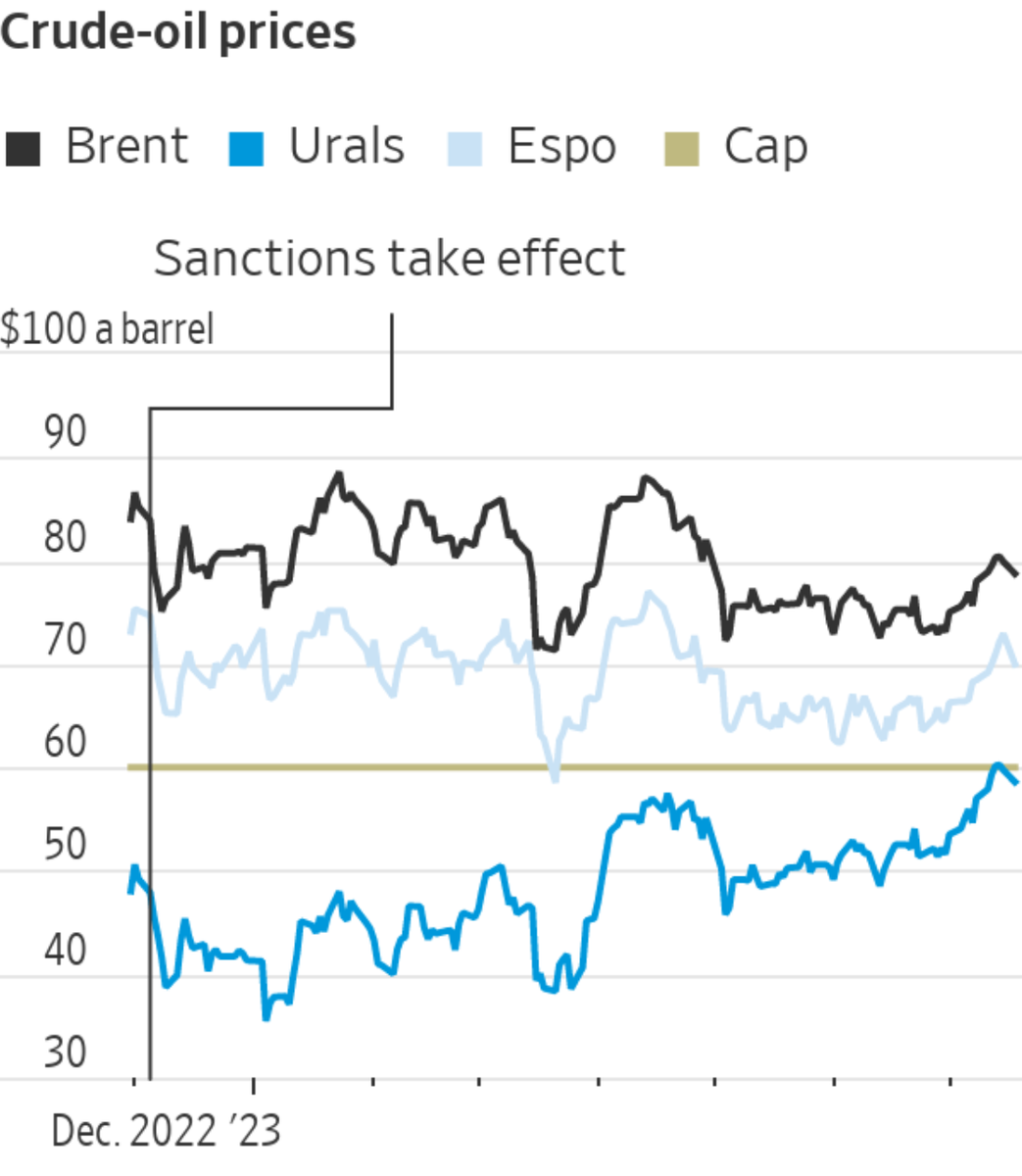
Task: Click the $100 a barrel axis label
Action: [x=107, y=329]
